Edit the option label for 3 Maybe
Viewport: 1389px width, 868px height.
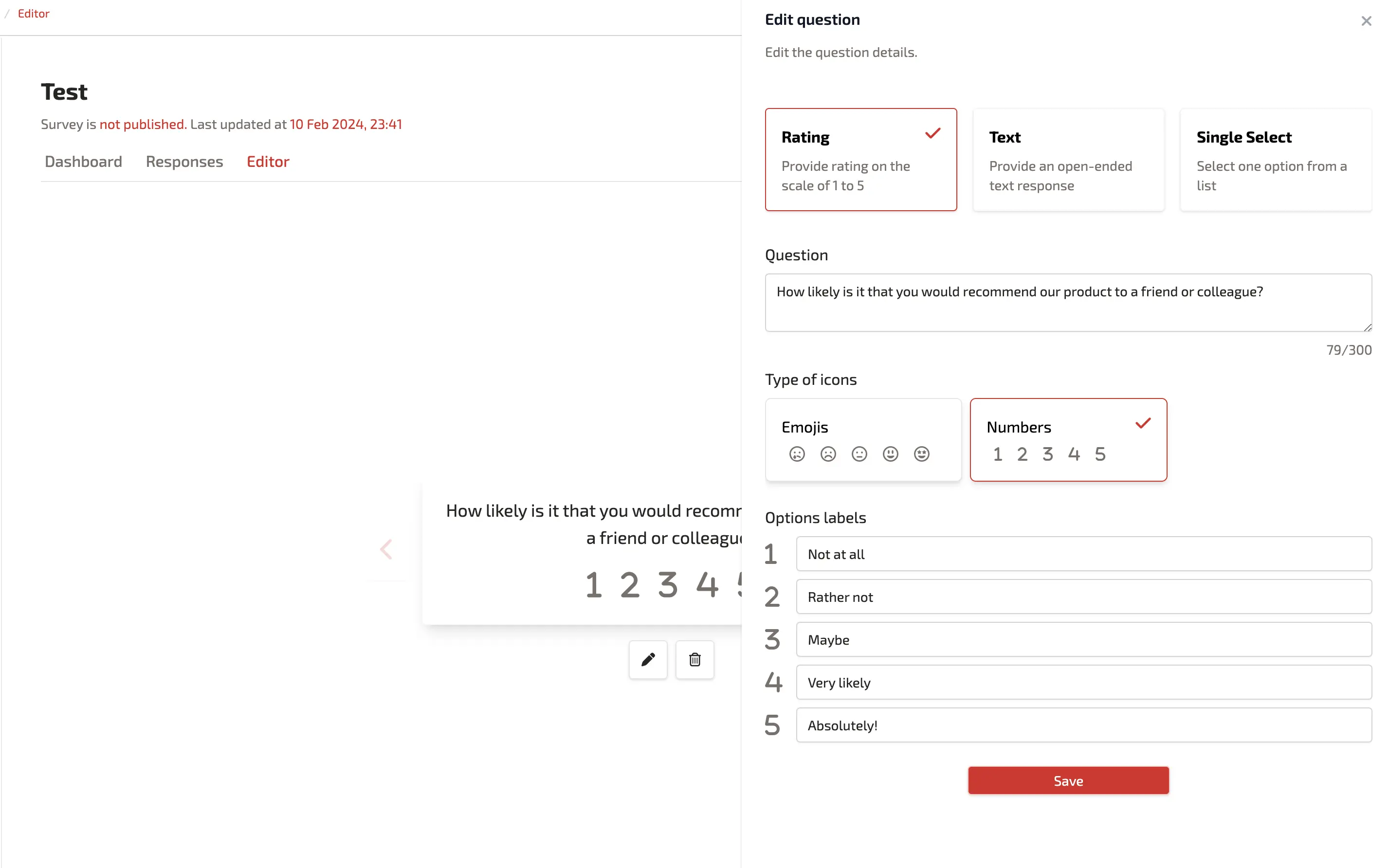pyautogui.click(x=1084, y=639)
